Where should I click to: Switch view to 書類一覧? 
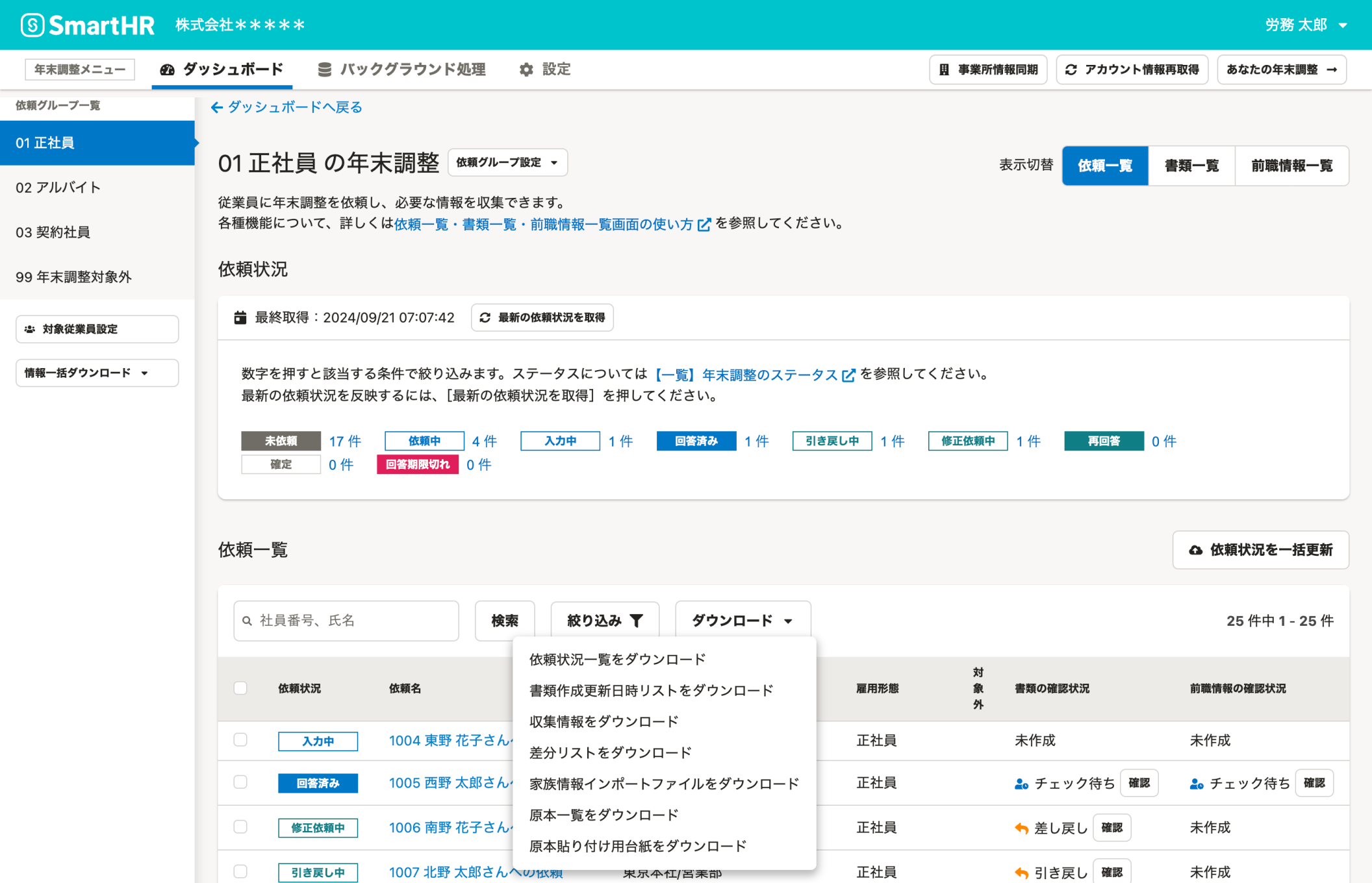(x=1191, y=166)
